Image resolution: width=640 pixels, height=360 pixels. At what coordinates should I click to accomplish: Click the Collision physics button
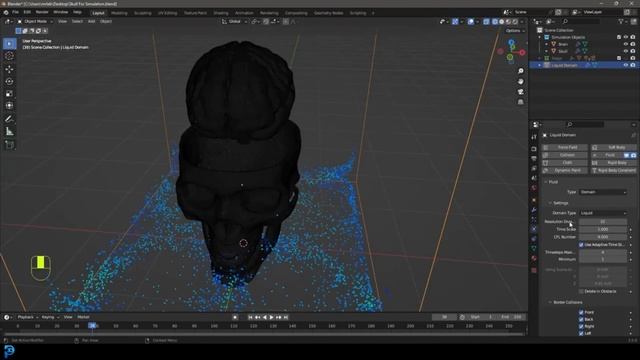click(565, 155)
